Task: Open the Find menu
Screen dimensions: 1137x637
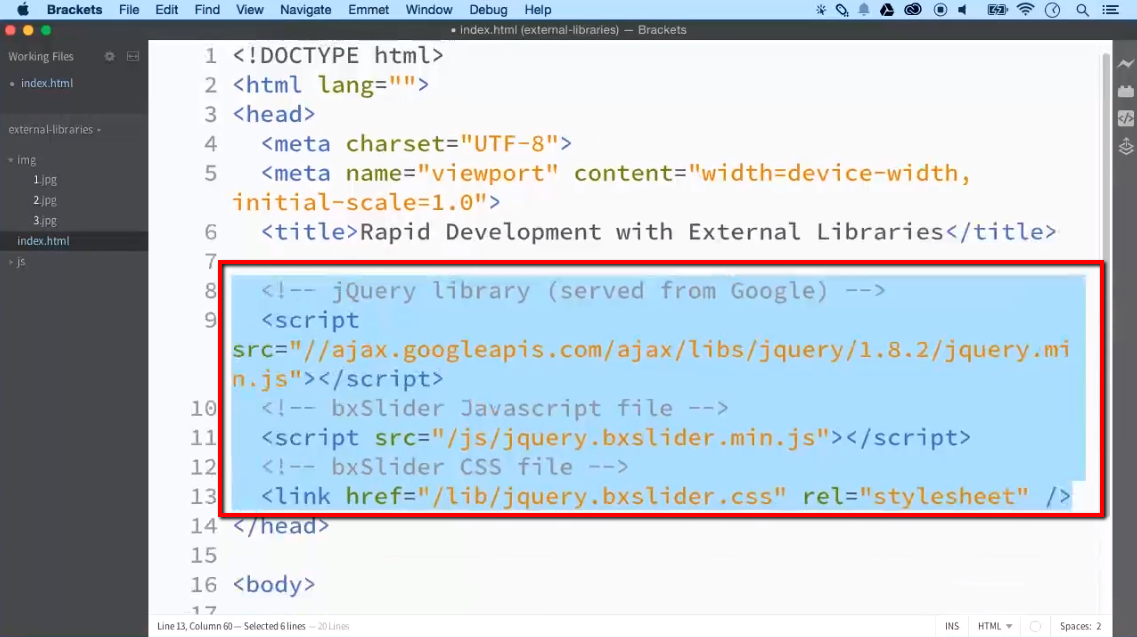Action: point(207,9)
